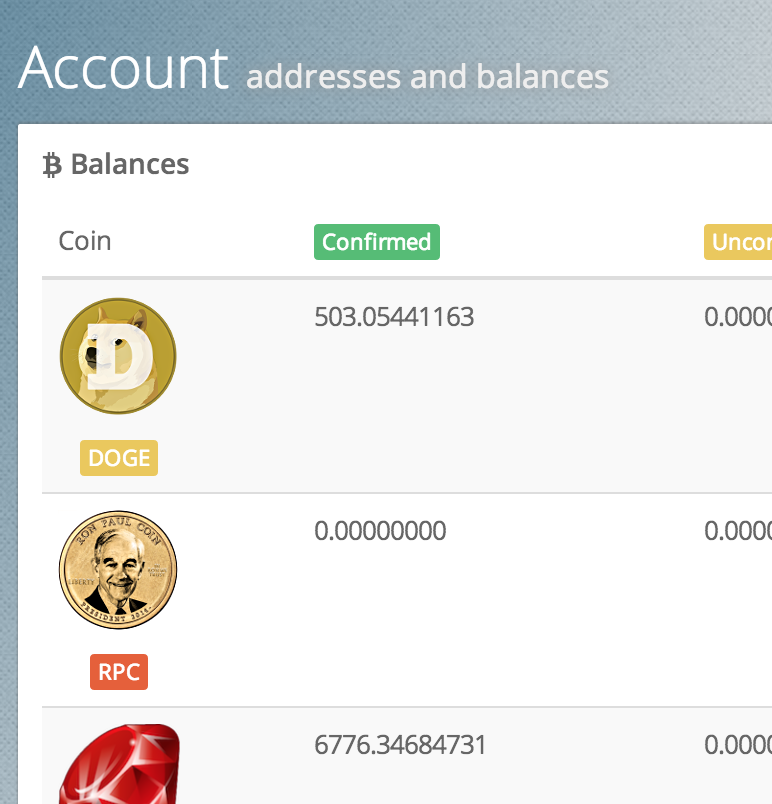The height and width of the screenshot is (804, 772).
Task: Click the DOGE coin label badge
Action: pyautogui.click(x=119, y=458)
